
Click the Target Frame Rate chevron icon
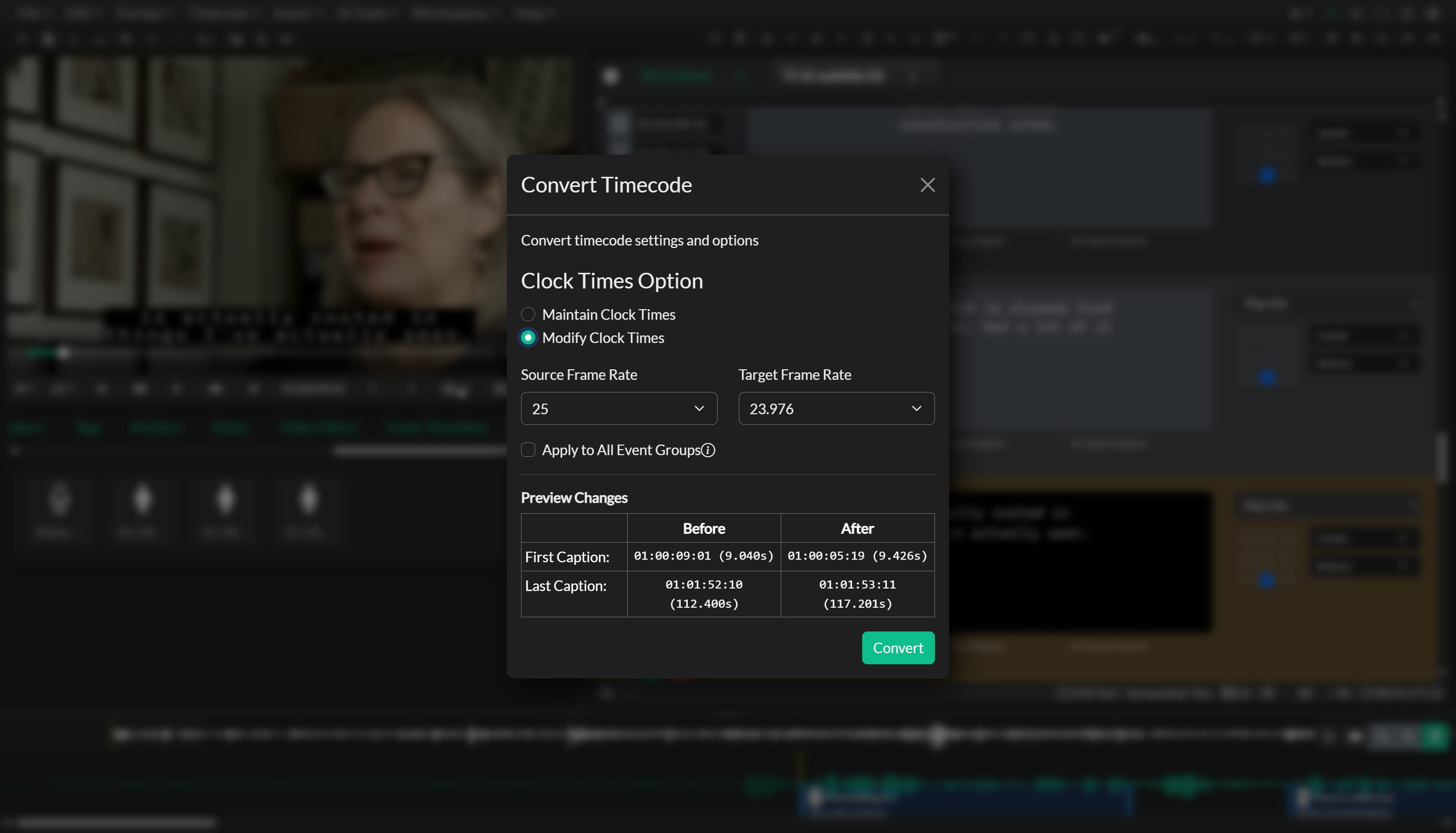[x=916, y=408]
